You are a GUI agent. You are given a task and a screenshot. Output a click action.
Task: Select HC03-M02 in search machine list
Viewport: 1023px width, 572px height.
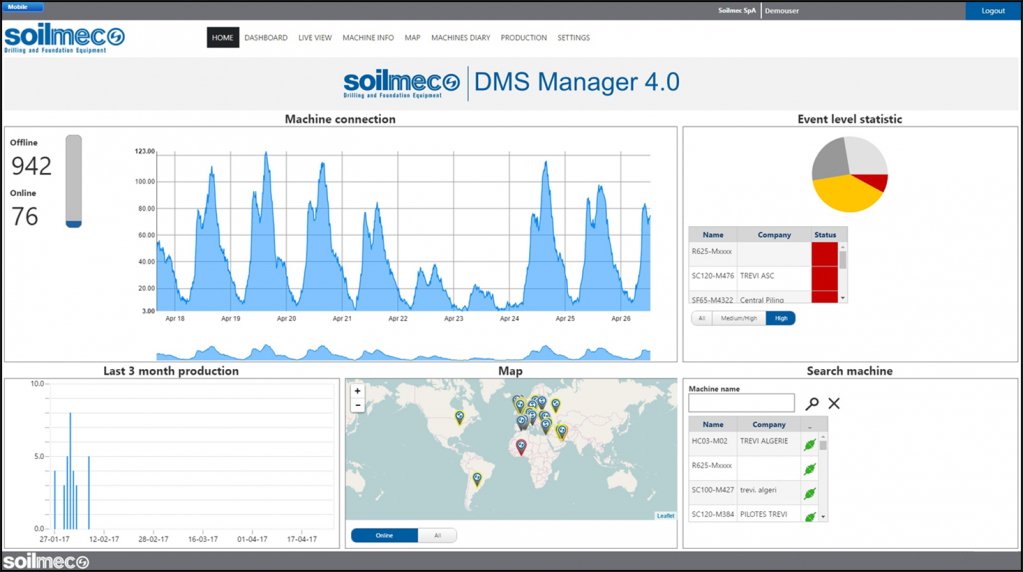[709, 442]
